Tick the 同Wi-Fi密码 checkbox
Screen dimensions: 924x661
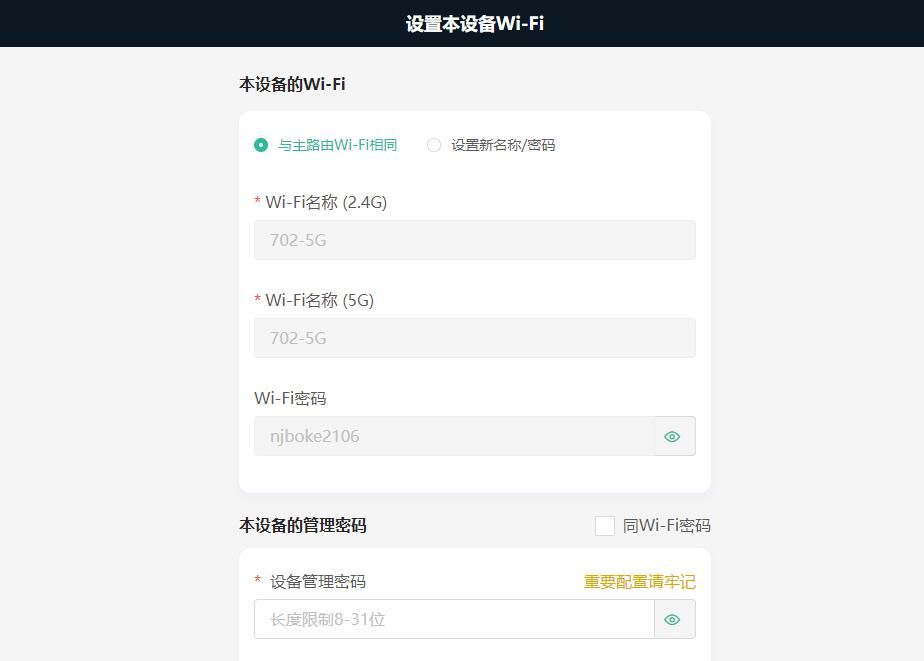pos(605,526)
